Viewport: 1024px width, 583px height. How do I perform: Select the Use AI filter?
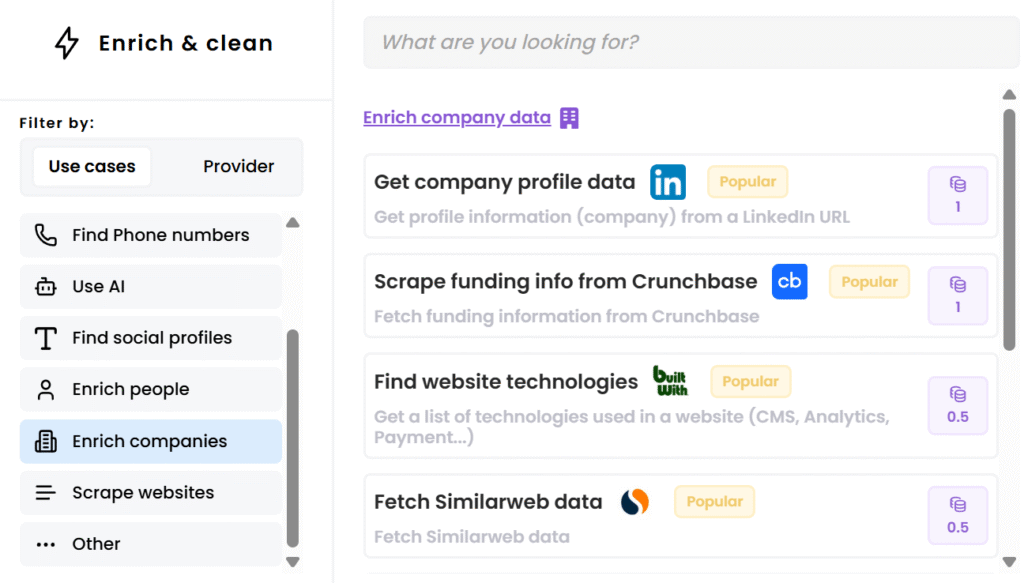pyautogui.click(x=151, y=287)
